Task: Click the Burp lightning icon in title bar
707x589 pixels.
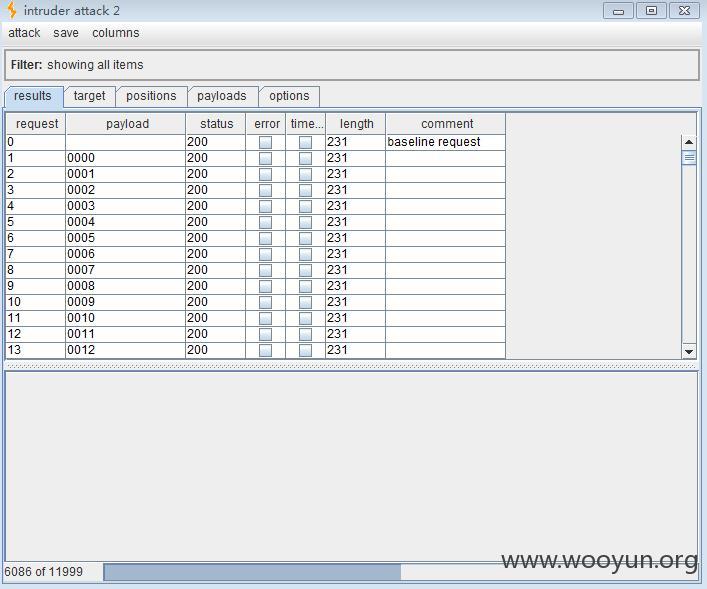Action: [12, 10]
